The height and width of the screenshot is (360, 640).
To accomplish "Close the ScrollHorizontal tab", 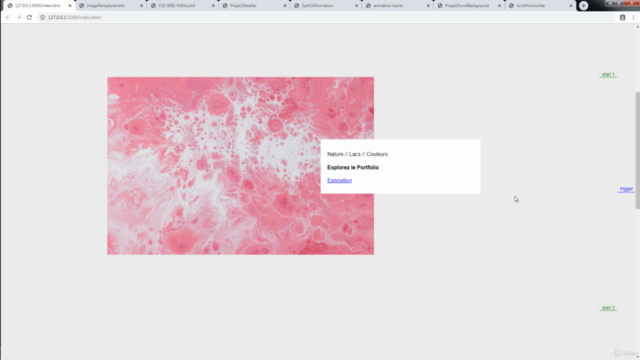I will coord(571,6).
